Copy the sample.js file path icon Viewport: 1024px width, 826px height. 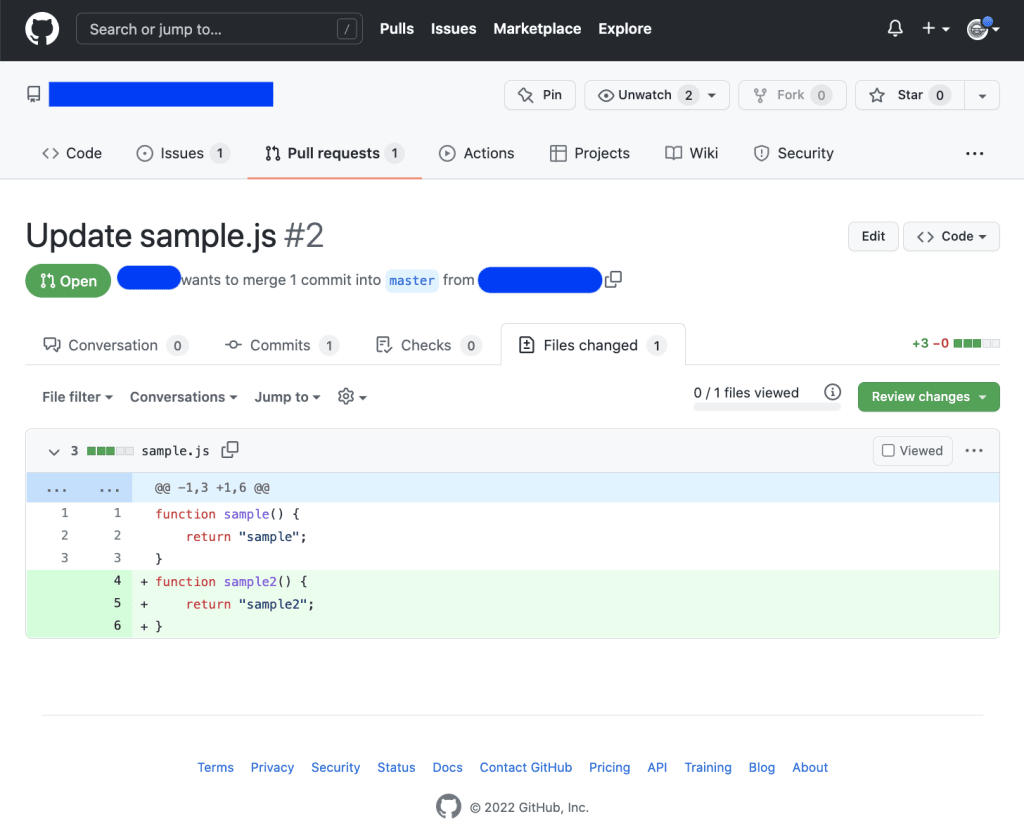click(x=230, y=450)
